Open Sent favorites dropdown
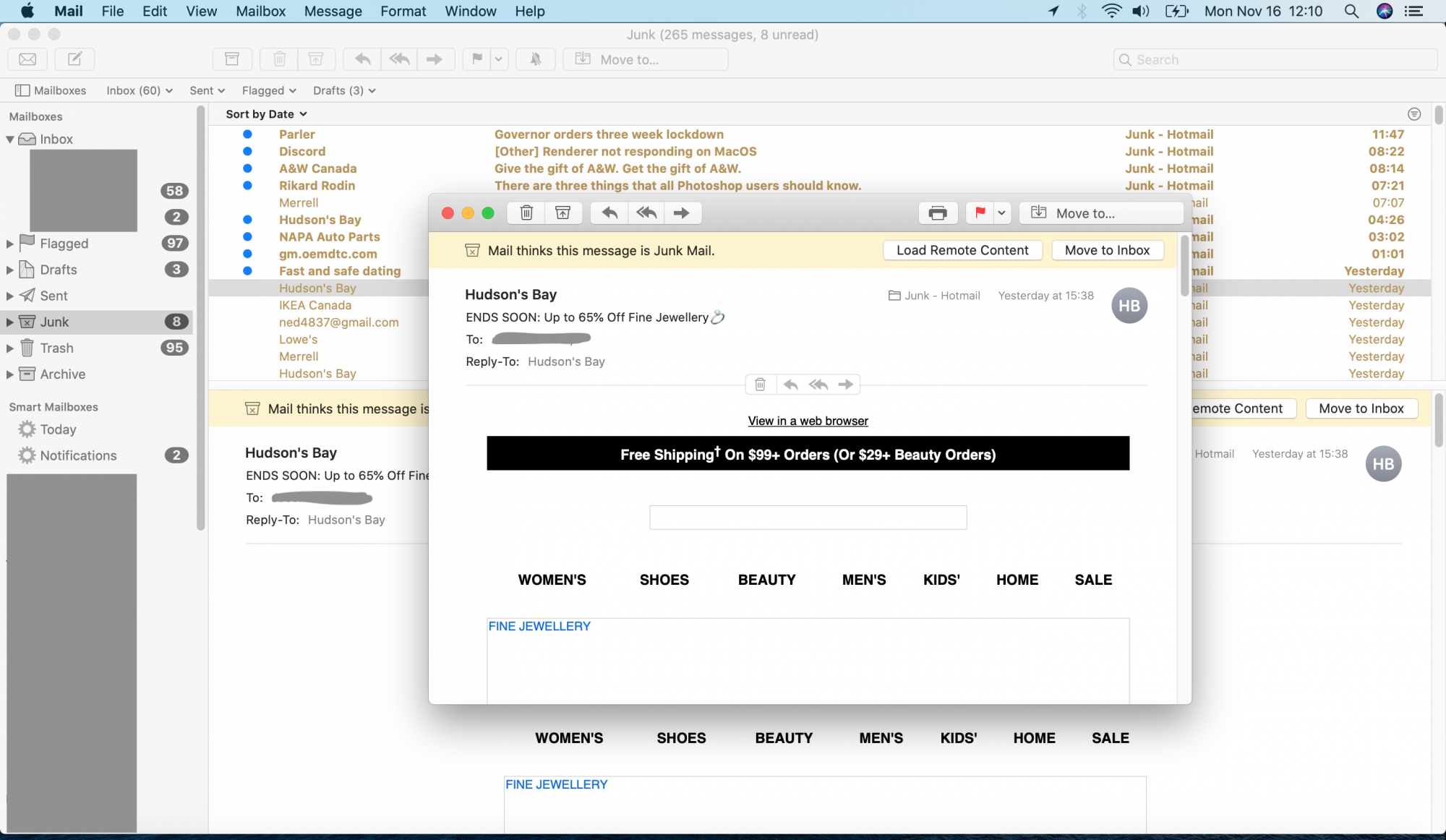 point(208,90)
